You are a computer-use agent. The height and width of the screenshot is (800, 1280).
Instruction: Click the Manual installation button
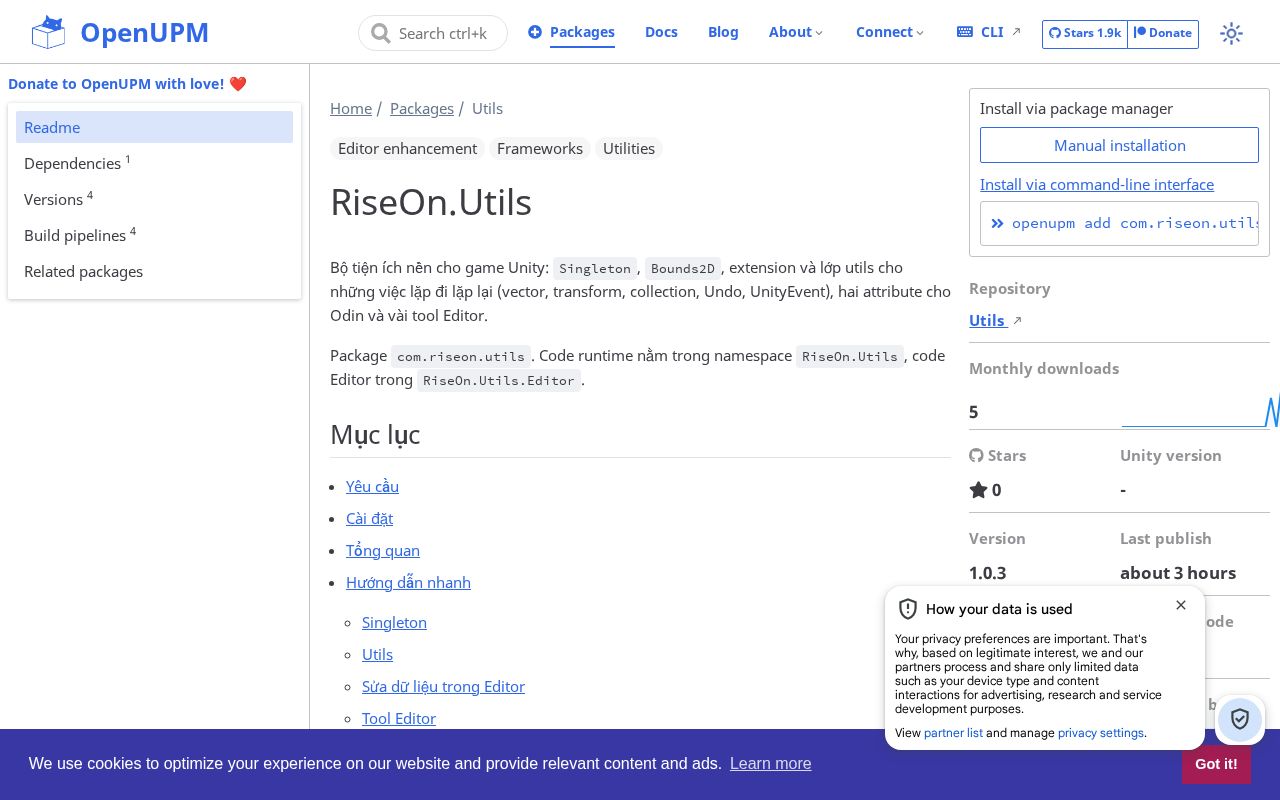tap(1119, 145)
